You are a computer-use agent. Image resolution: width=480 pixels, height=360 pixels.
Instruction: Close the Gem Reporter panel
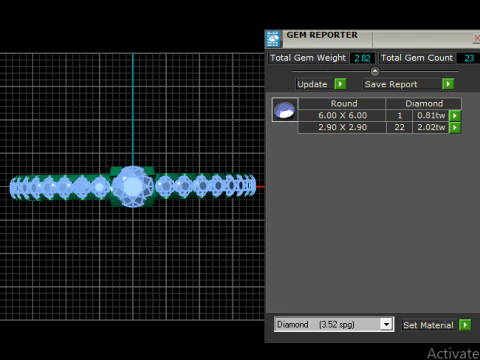(x=477, y=38)
